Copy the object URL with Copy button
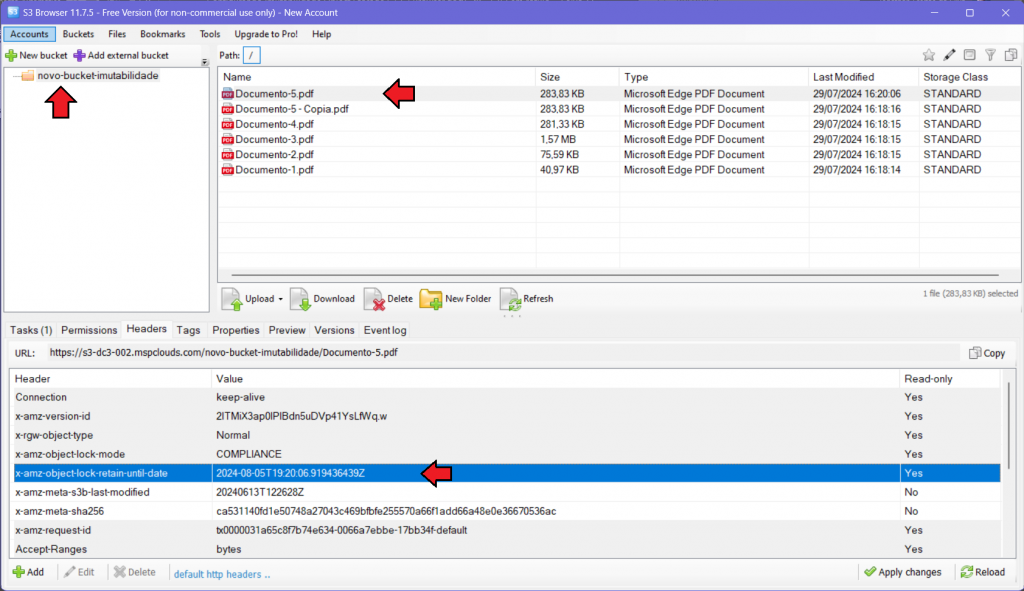The width and height of the screenshot is (1024, 591). 987,353
